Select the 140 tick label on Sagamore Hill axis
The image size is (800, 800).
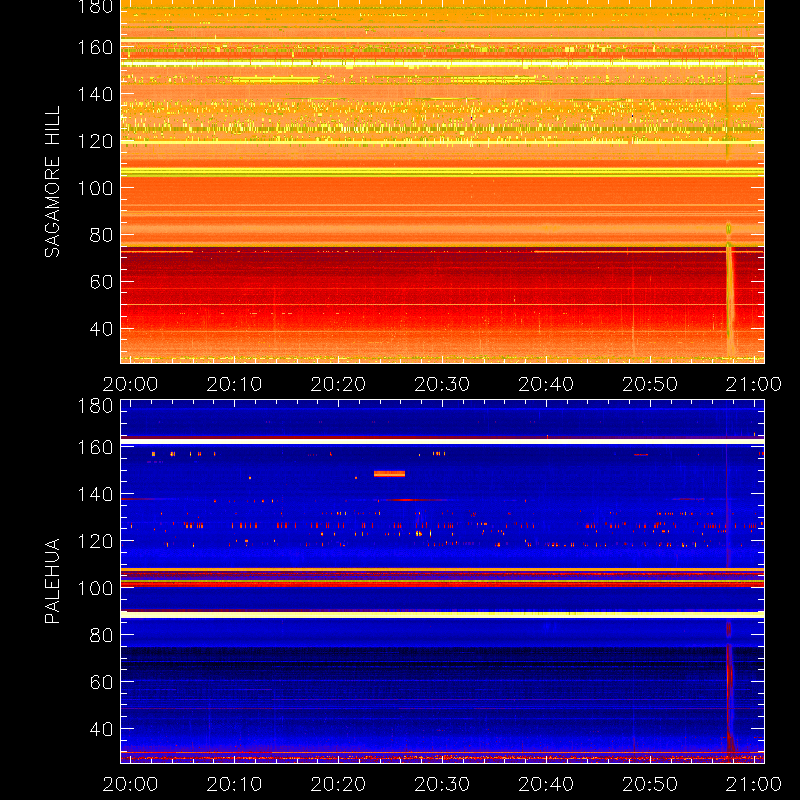point(95,94)
